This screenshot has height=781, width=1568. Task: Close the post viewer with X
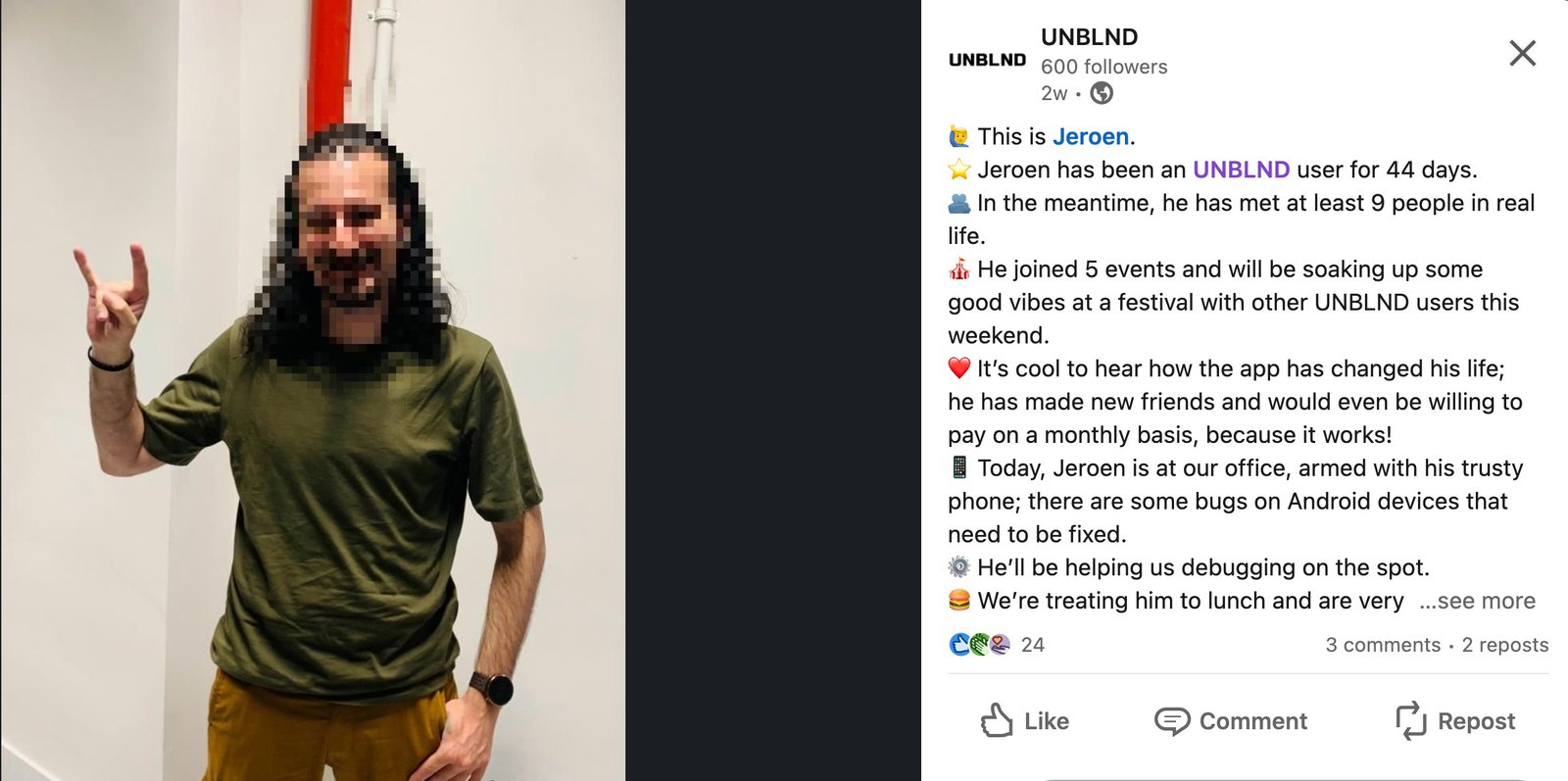[x=1522, y=53]
